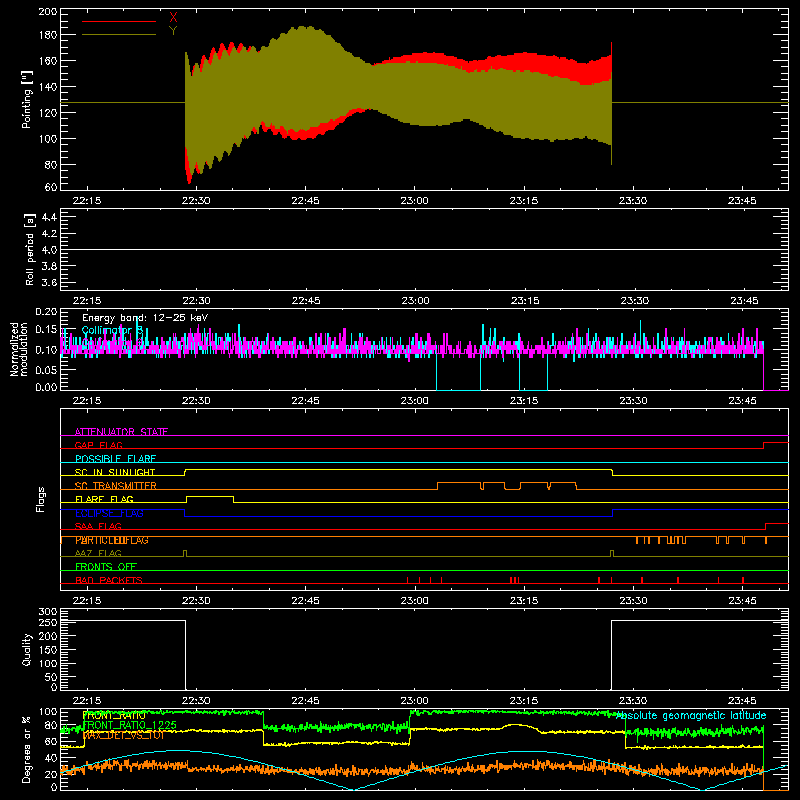Click the 22:30 time label under Quality plot
Screen dimensions: 800x800
[196, 701]
